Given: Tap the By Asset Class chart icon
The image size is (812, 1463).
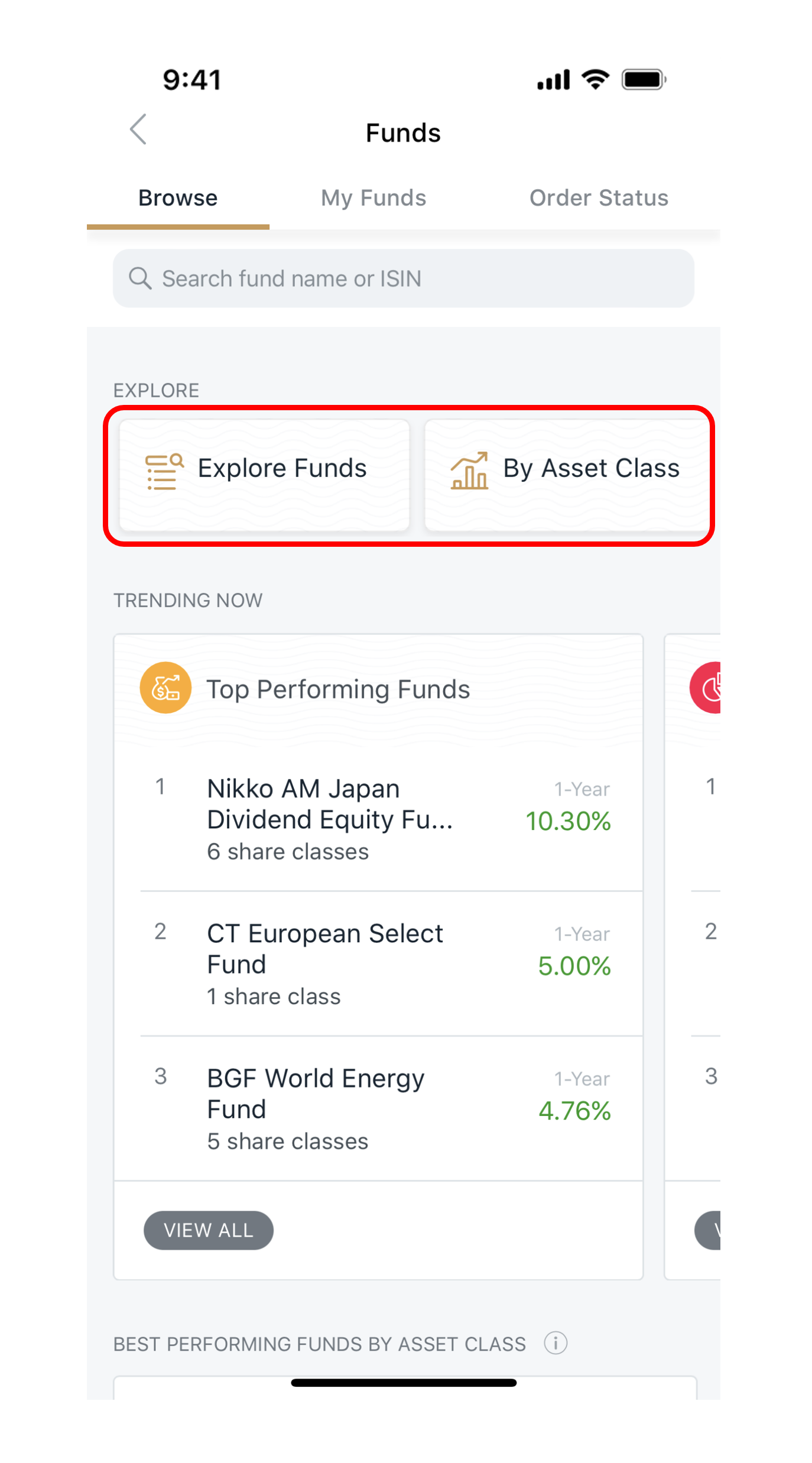Looking at the screenshot, I should pyautogui.click(x=469, y=471).
